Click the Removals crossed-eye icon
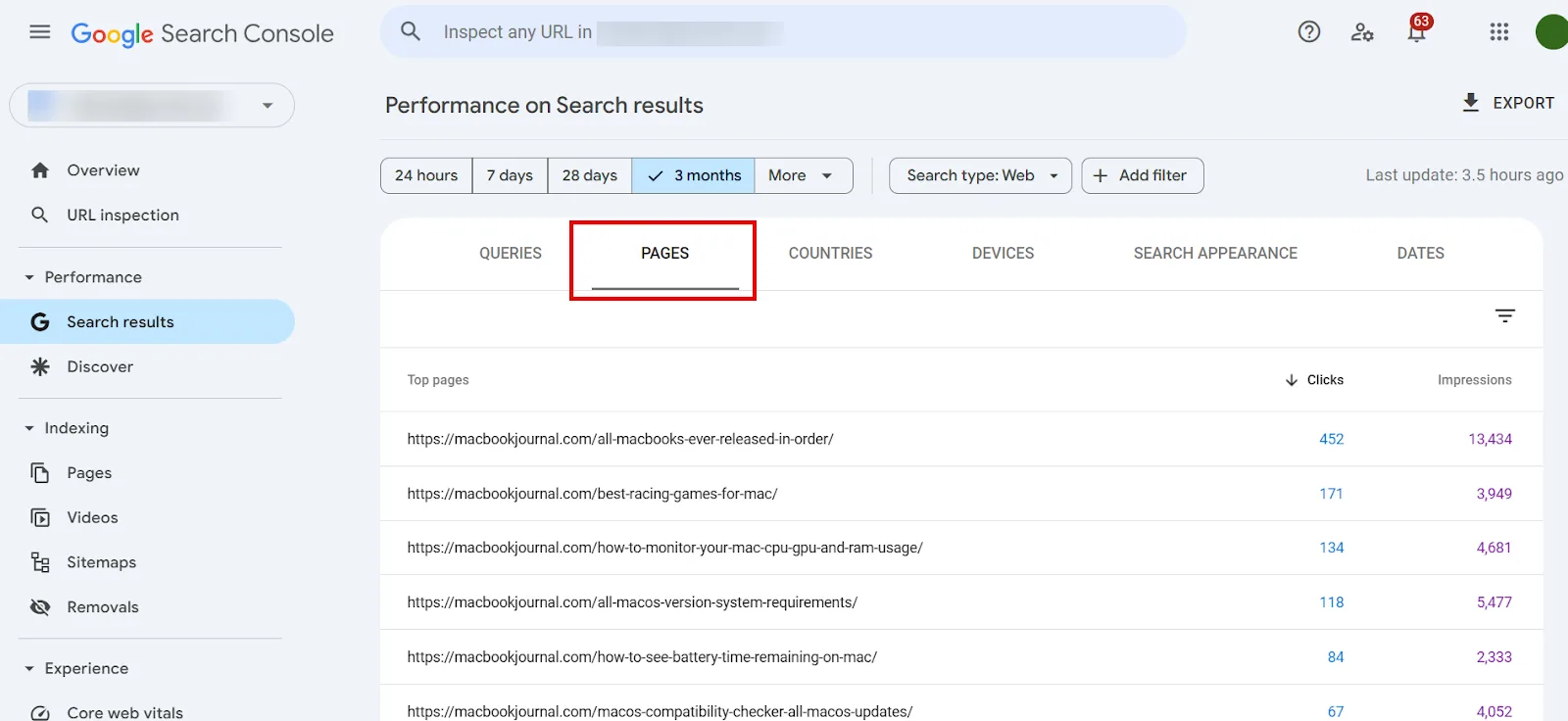The image size is (1568, 721). [40, 607]
